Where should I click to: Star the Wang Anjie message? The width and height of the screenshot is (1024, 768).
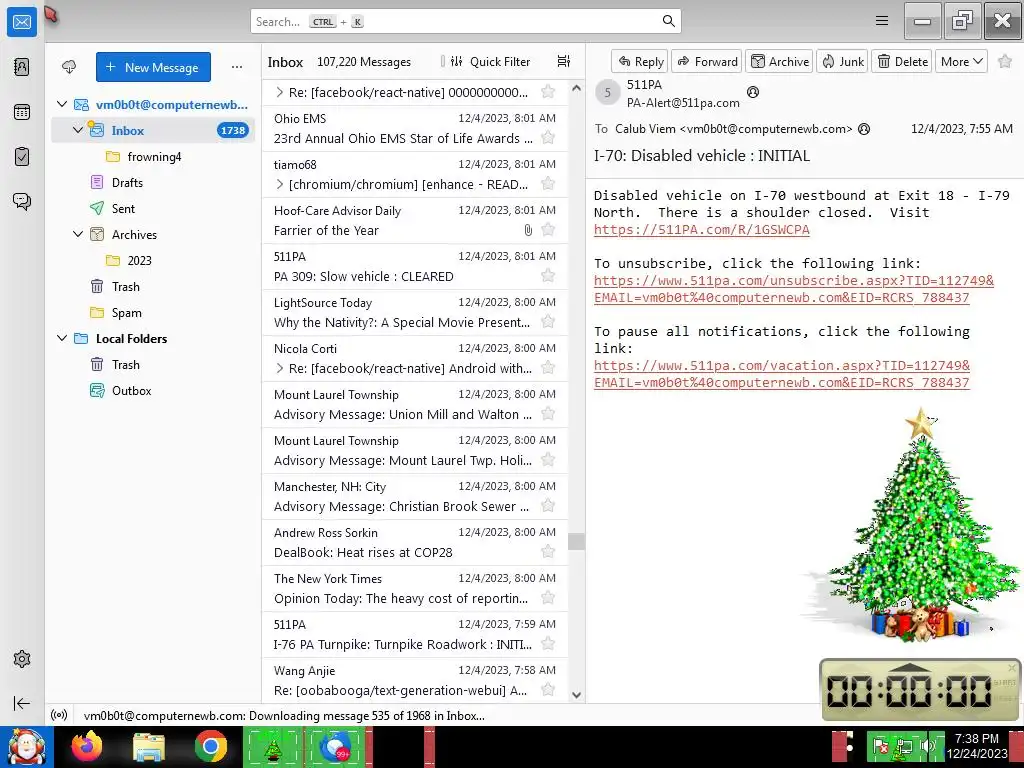coord(549,690)
